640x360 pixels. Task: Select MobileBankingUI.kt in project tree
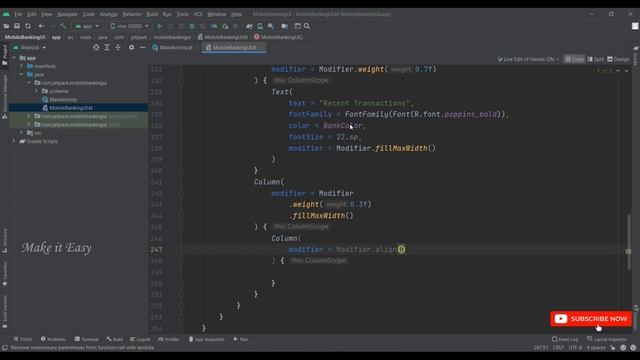(71, 108)
